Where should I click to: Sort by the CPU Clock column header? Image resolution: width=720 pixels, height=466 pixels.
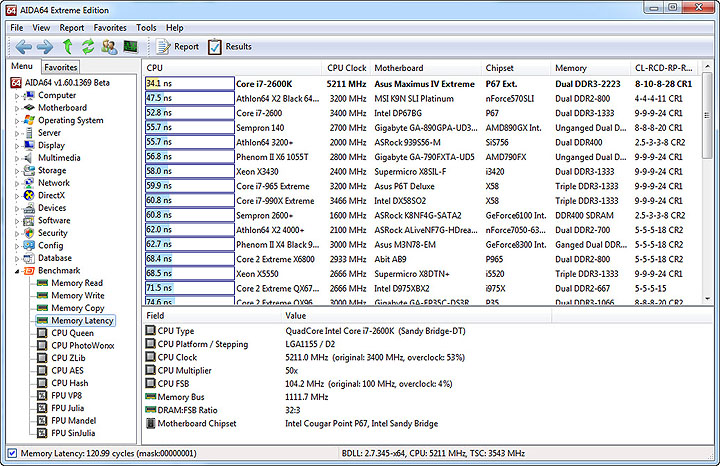click(x=347, y=68)
